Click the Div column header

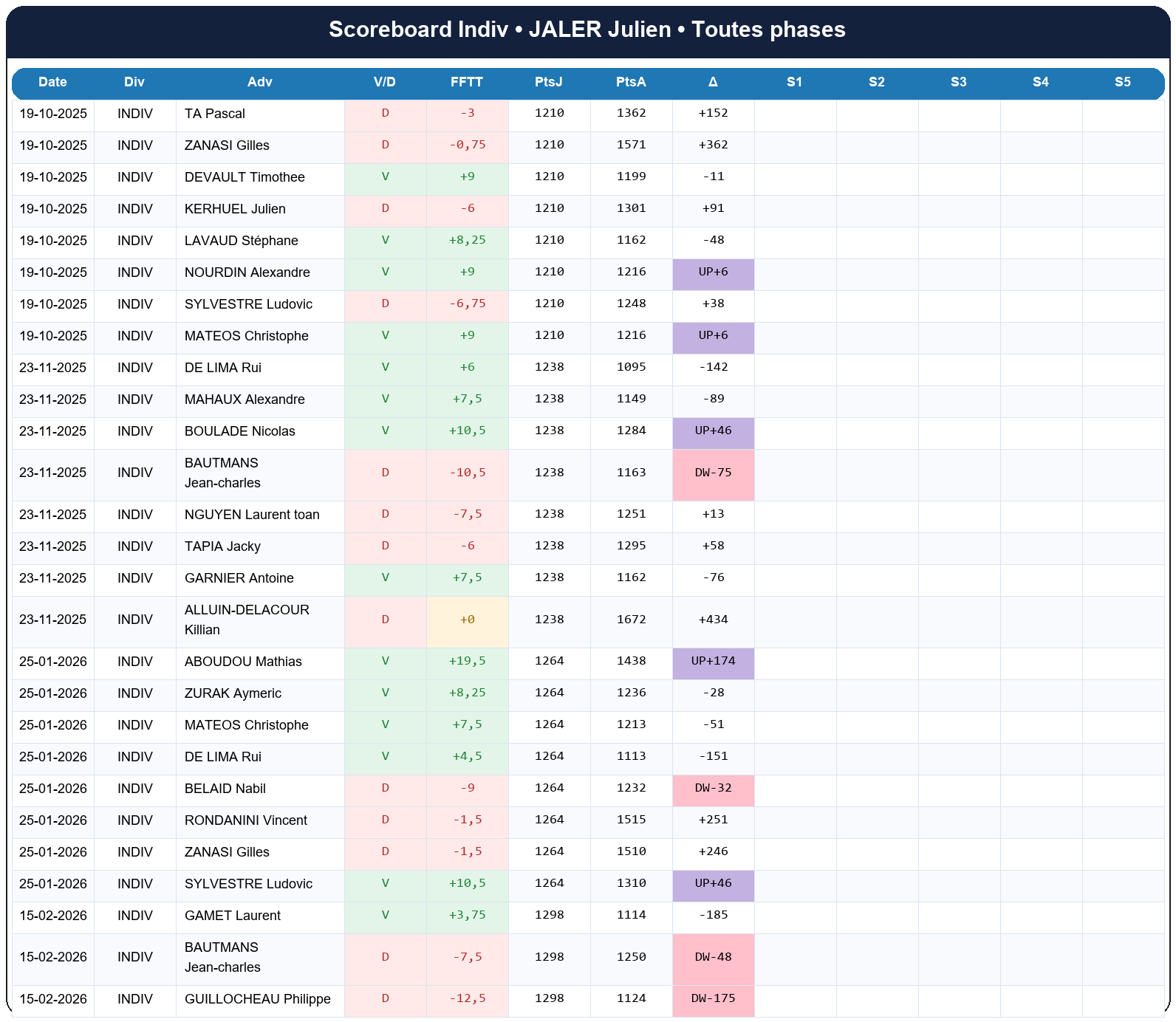pos(134,82)
